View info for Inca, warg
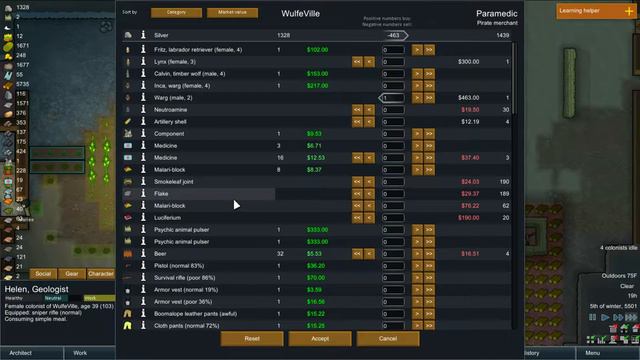Image resolution: width=640 pixels, height=360 pixels. [x=143, y=85]
